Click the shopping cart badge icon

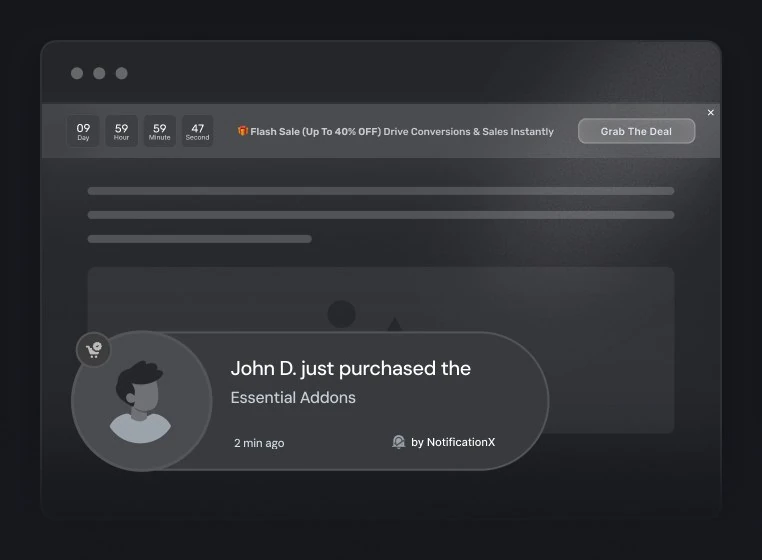click(94, 350)
